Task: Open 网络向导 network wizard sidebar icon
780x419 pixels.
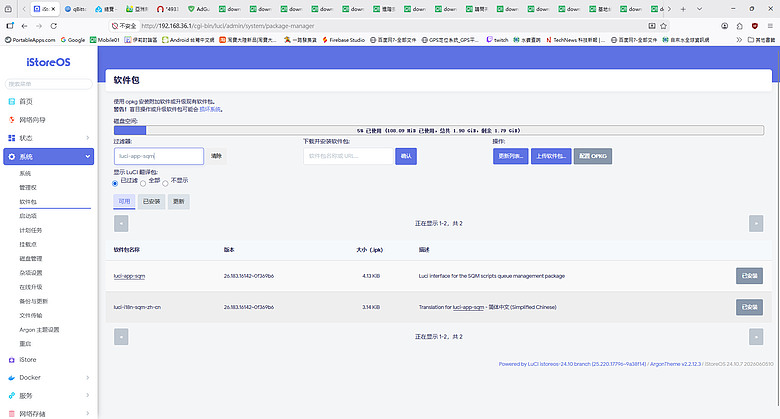Action: click(x=11, y=120)
